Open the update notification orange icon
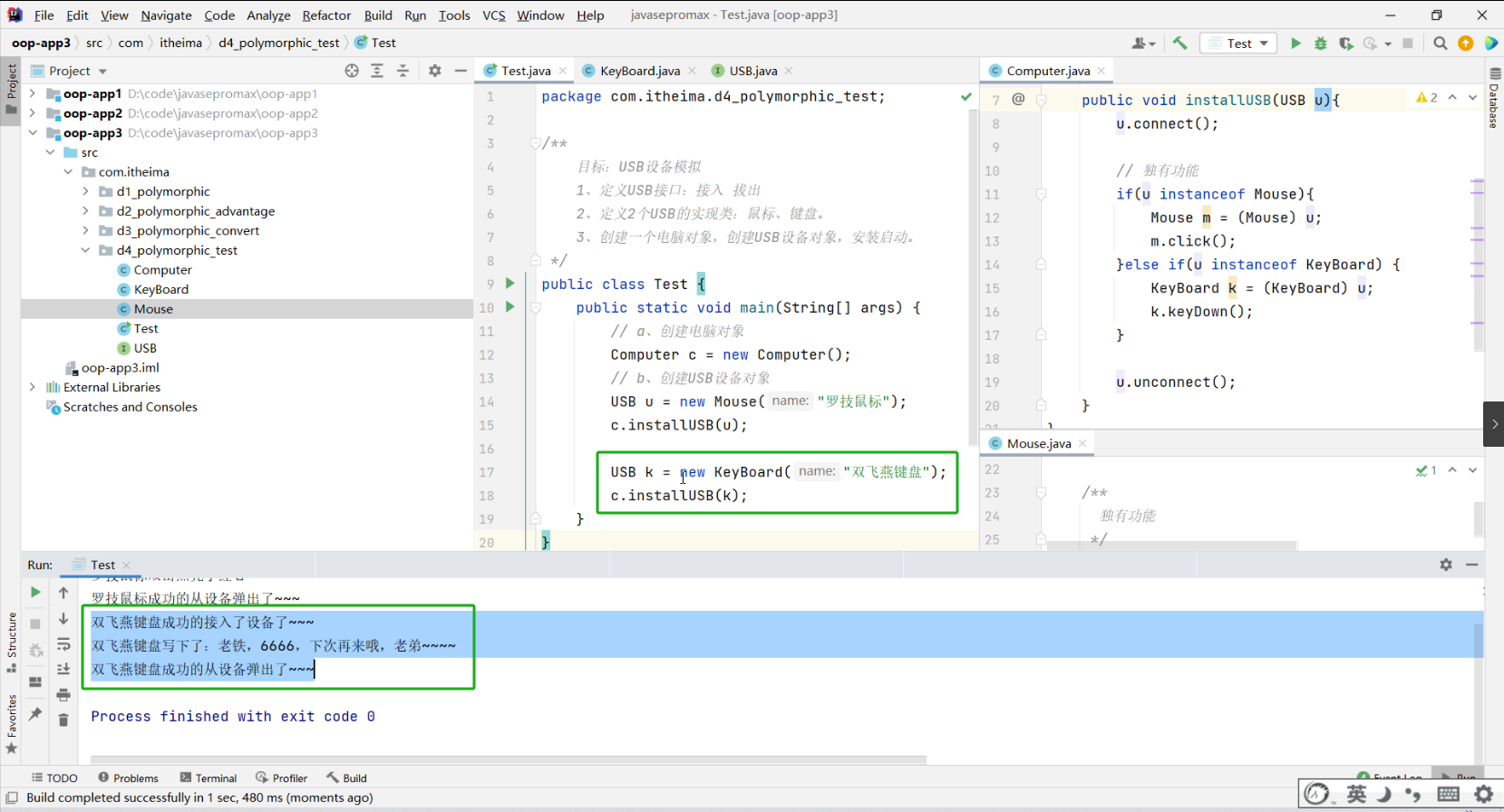This screenshot has height=812, width=1504. coord(1466,43)
